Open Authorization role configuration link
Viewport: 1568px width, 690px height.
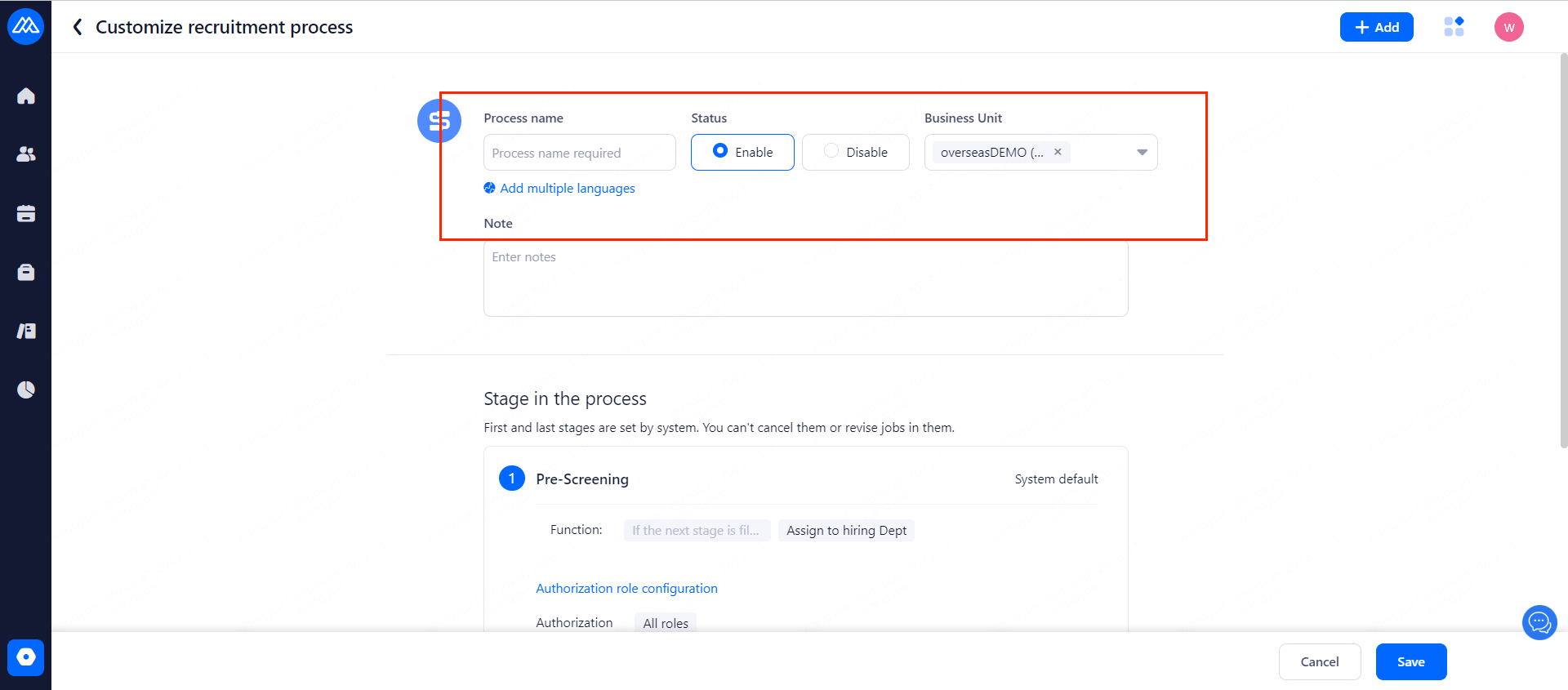tap(626, 589)
